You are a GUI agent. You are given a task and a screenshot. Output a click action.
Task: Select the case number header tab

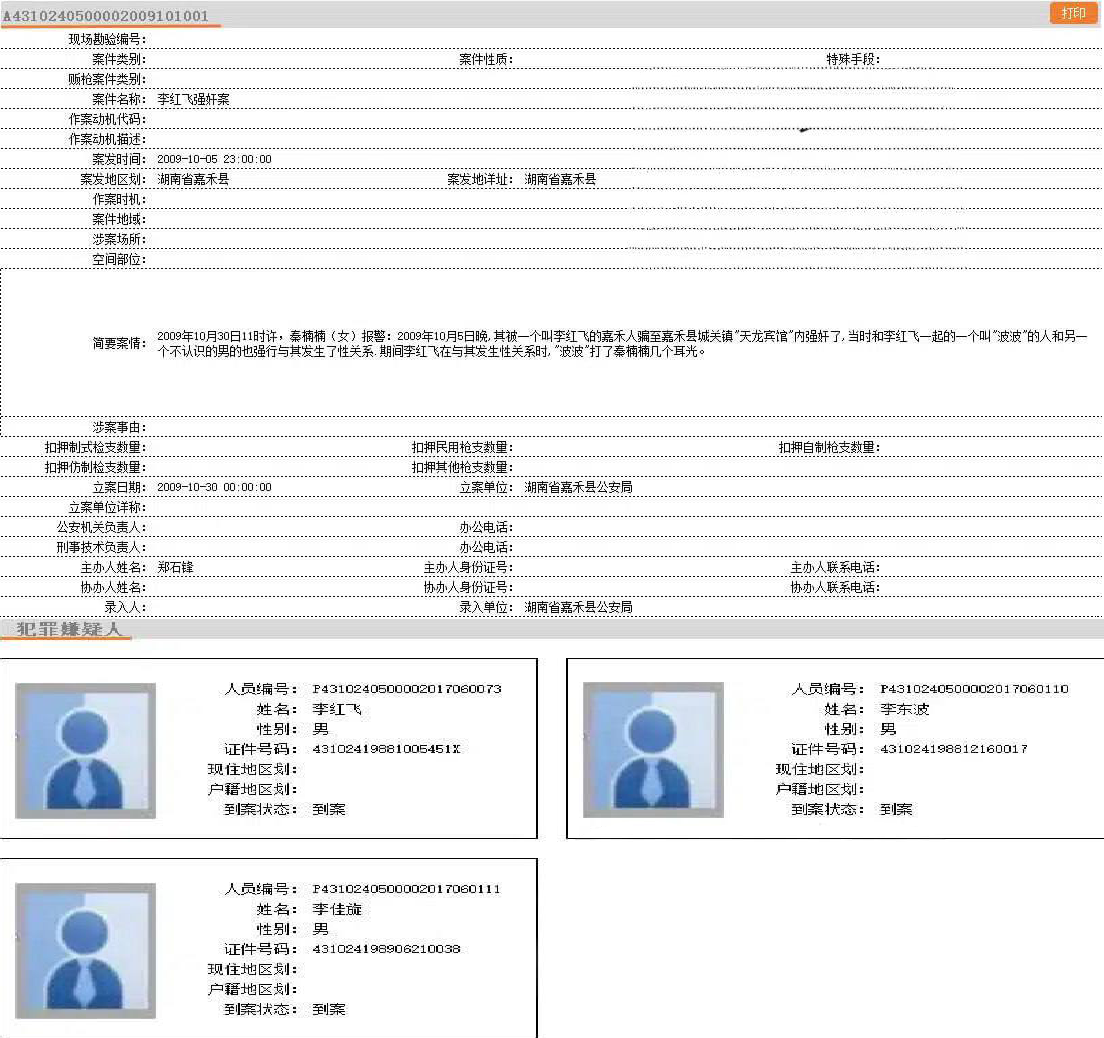coord(106,16)
